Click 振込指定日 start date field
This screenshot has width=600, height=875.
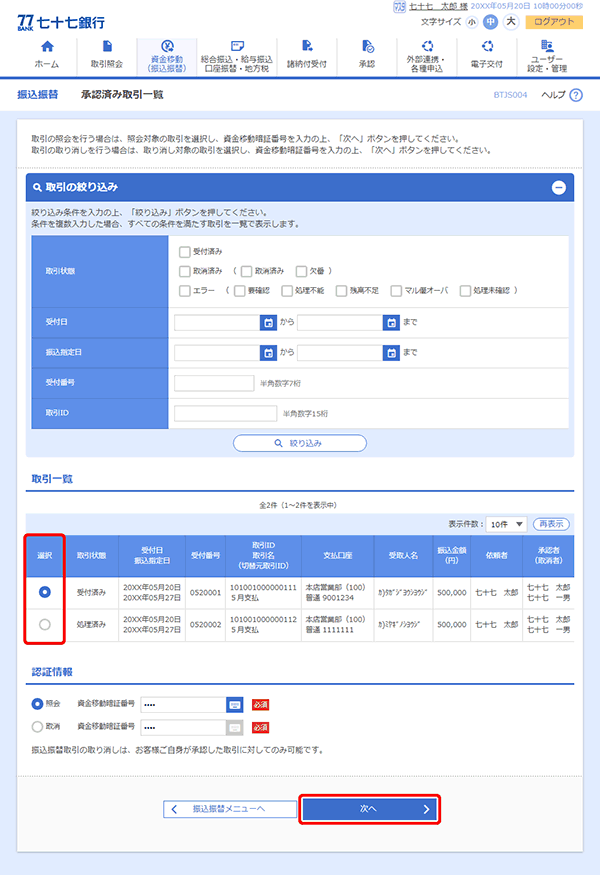(217, 353)
